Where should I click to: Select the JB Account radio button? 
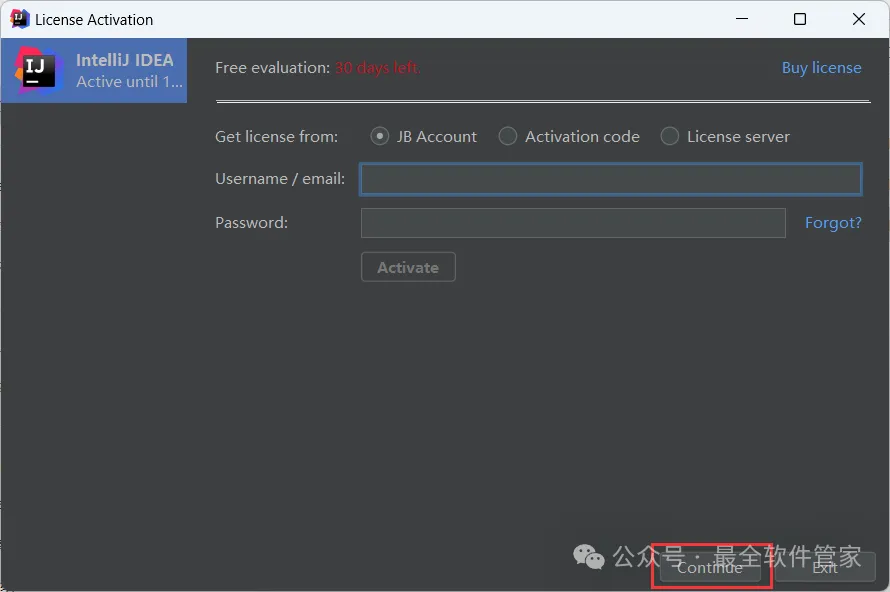tap(379, 136)
